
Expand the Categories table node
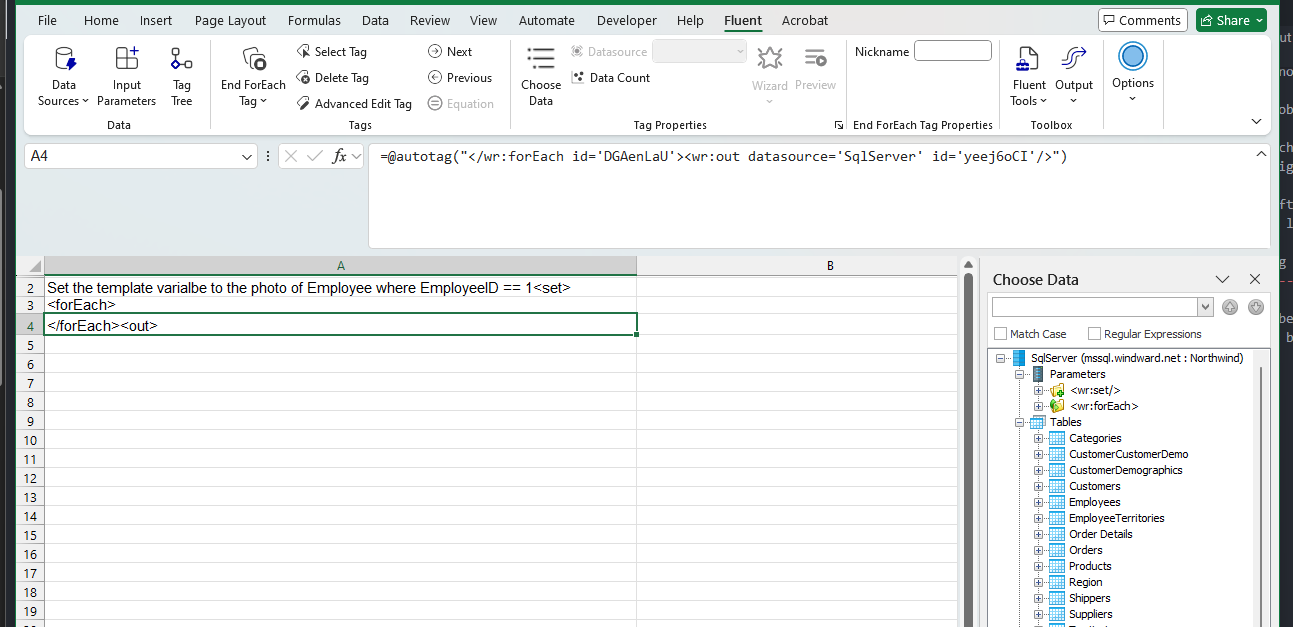pyautogui.click(x=1039, y=438)
